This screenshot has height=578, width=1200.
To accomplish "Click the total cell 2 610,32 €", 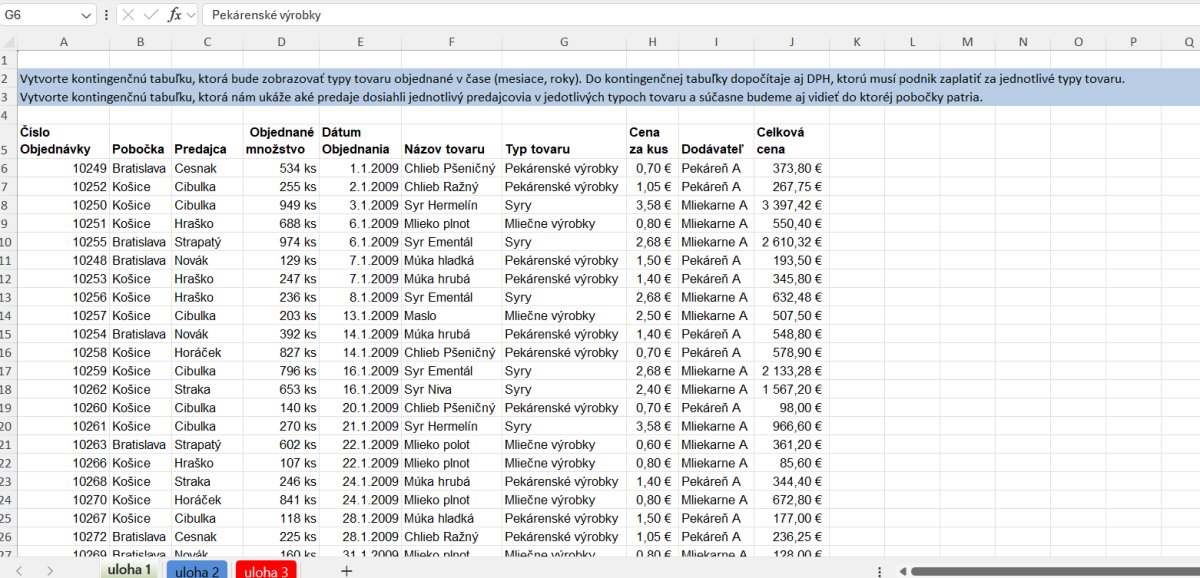I will point(791,242).
